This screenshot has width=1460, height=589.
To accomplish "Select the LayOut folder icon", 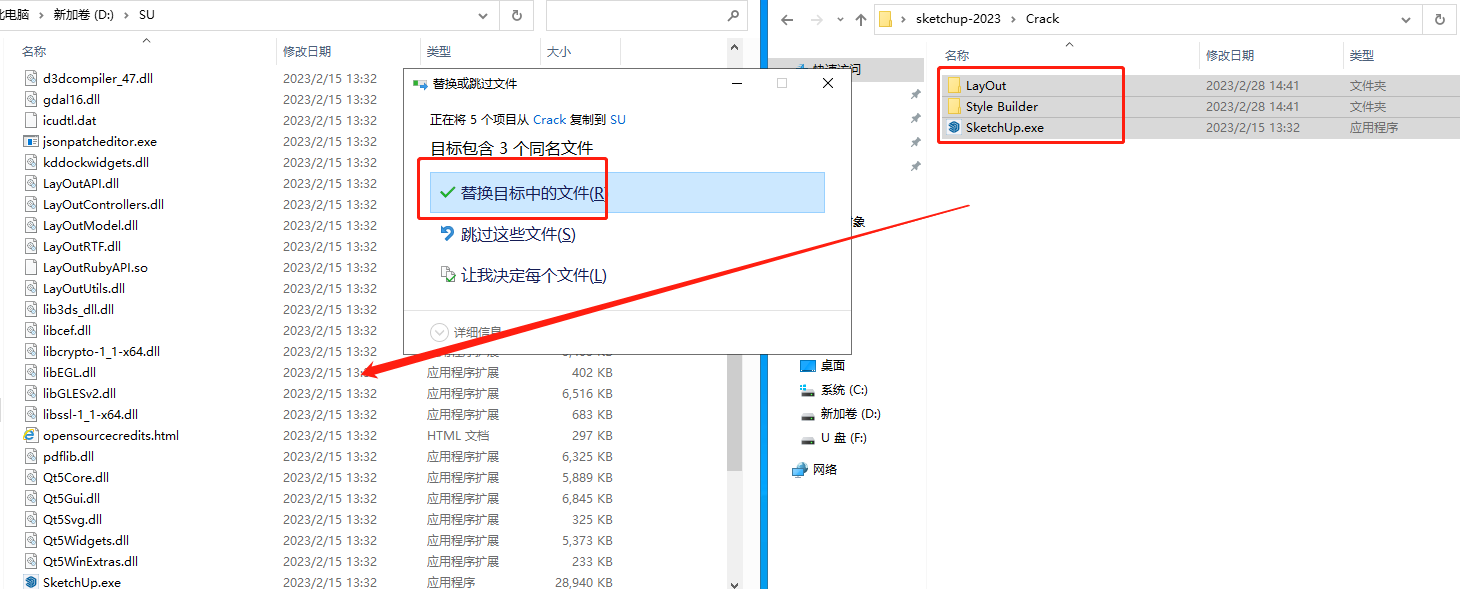I will [954, 86].
